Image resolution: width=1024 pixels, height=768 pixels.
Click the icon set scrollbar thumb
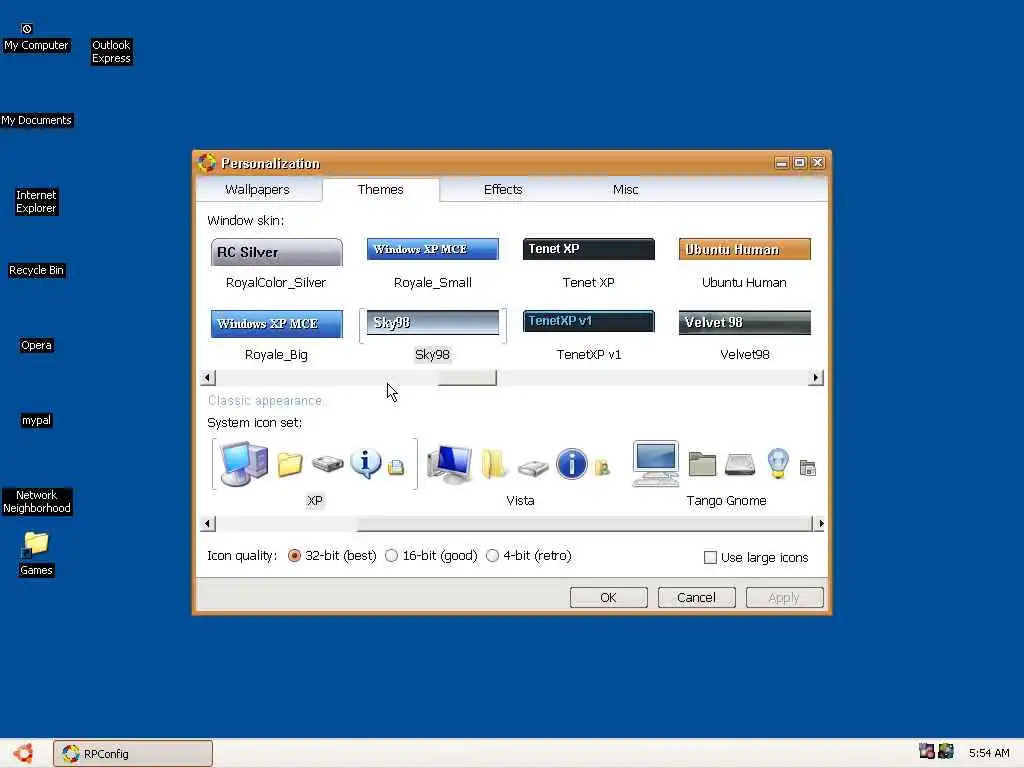[584, 523]
